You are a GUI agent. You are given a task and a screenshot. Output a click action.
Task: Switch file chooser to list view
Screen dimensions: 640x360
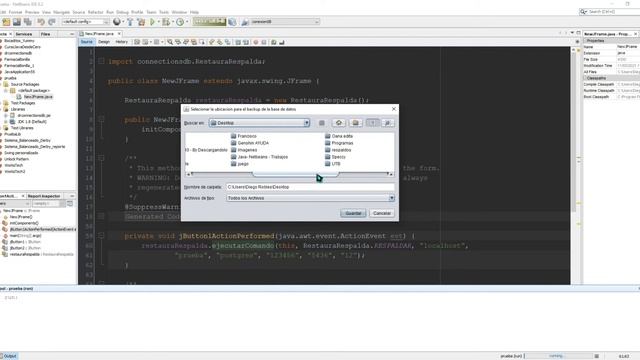(372, 123)
